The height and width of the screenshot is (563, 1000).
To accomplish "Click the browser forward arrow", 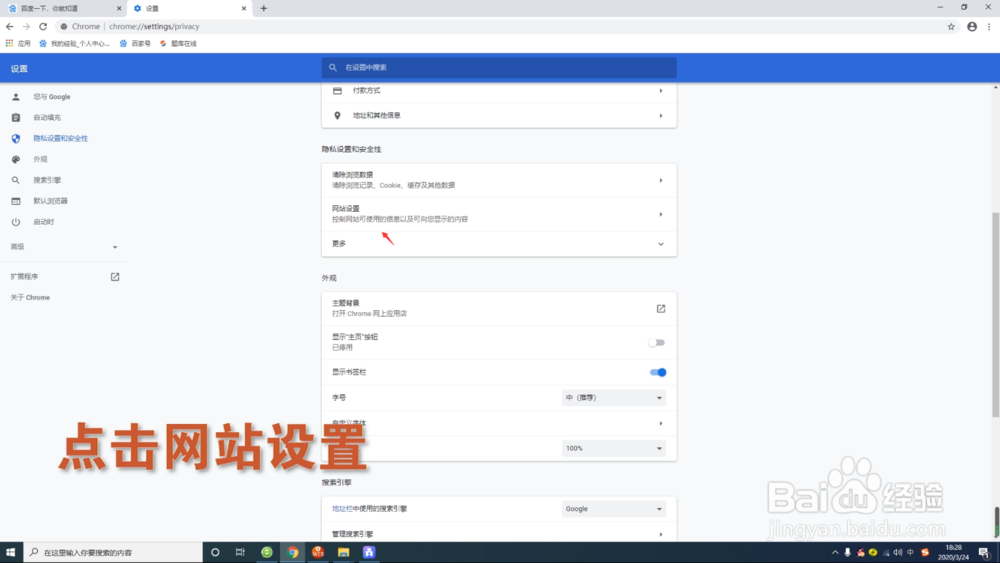I will coord(26,26).
